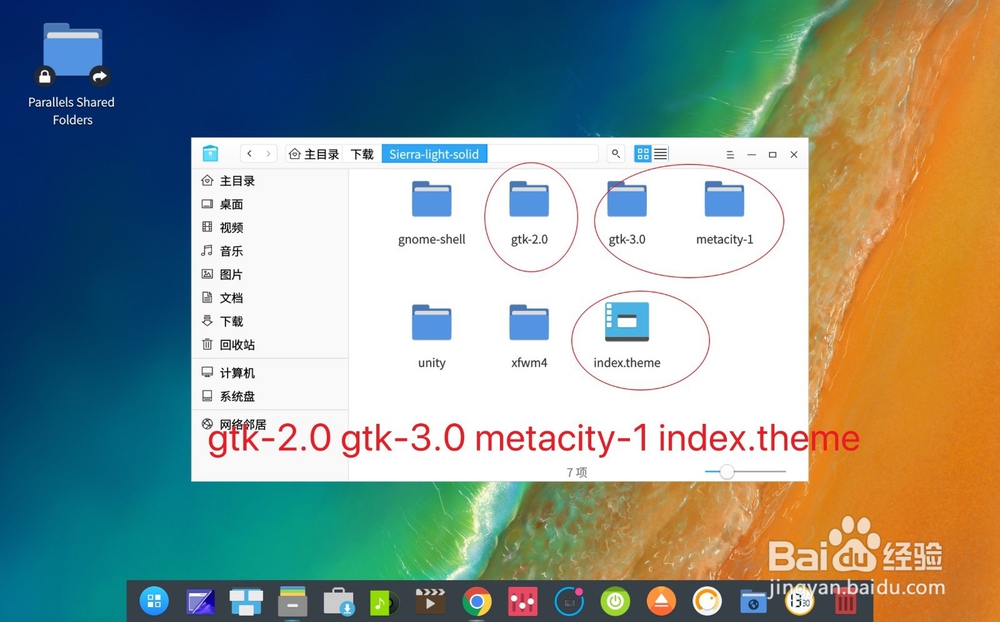Open the 下载 breadcrumb entry
1000x622 pixels.
361,153
